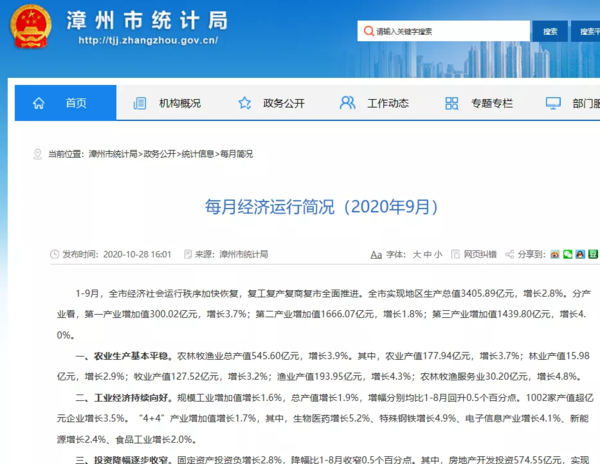The image size is (600, 464).
Task: Click the home icon in the navigation bar
Action: point(38,103)
